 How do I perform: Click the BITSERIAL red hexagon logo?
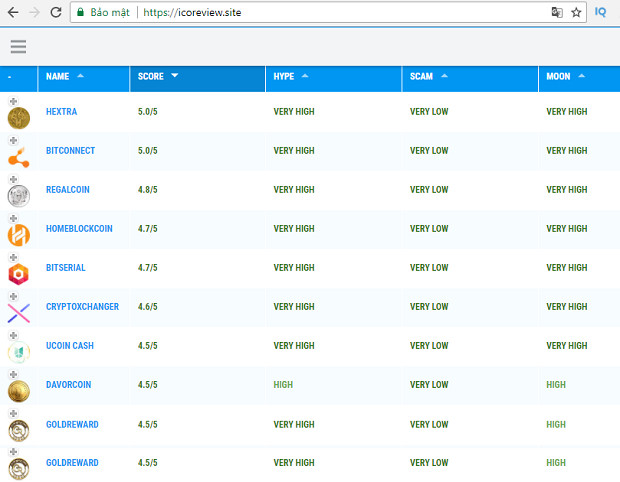(19, 274)
